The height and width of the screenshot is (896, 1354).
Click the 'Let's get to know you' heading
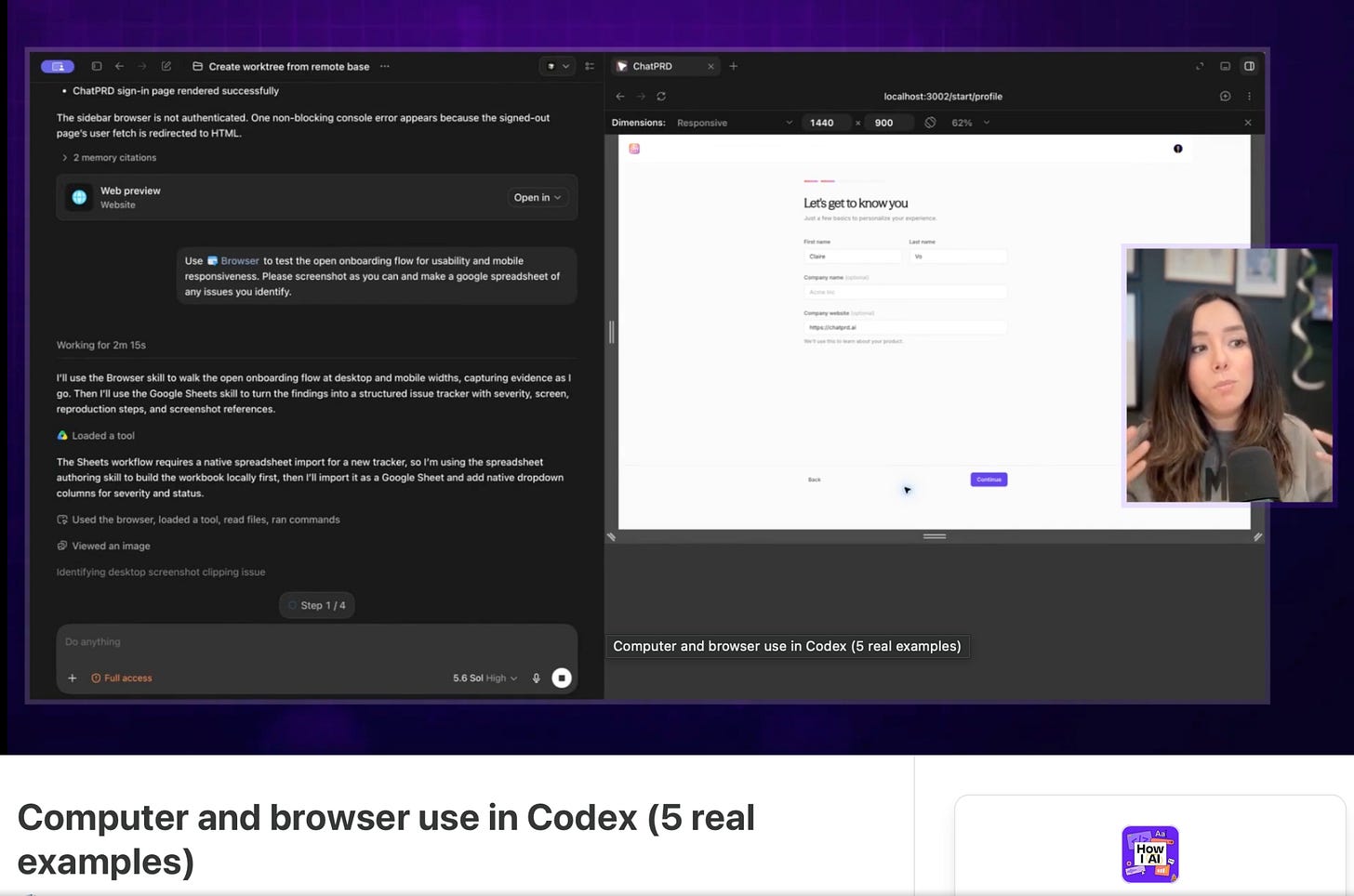[856, 203]
